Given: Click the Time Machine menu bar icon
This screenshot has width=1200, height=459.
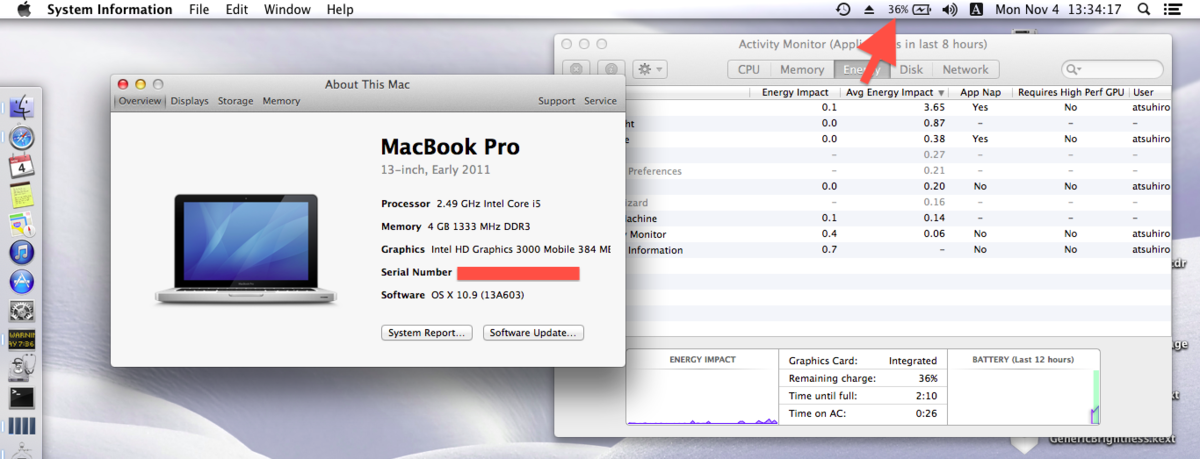Looking at the screenshot, I should (x=843, y=9).
